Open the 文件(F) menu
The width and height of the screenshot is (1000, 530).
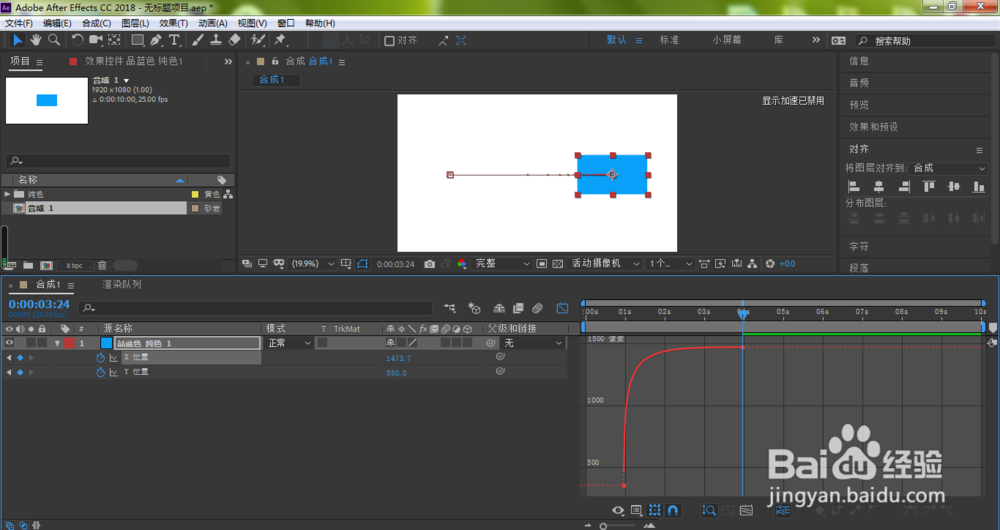pyautogui.click(x=19, y=23)
